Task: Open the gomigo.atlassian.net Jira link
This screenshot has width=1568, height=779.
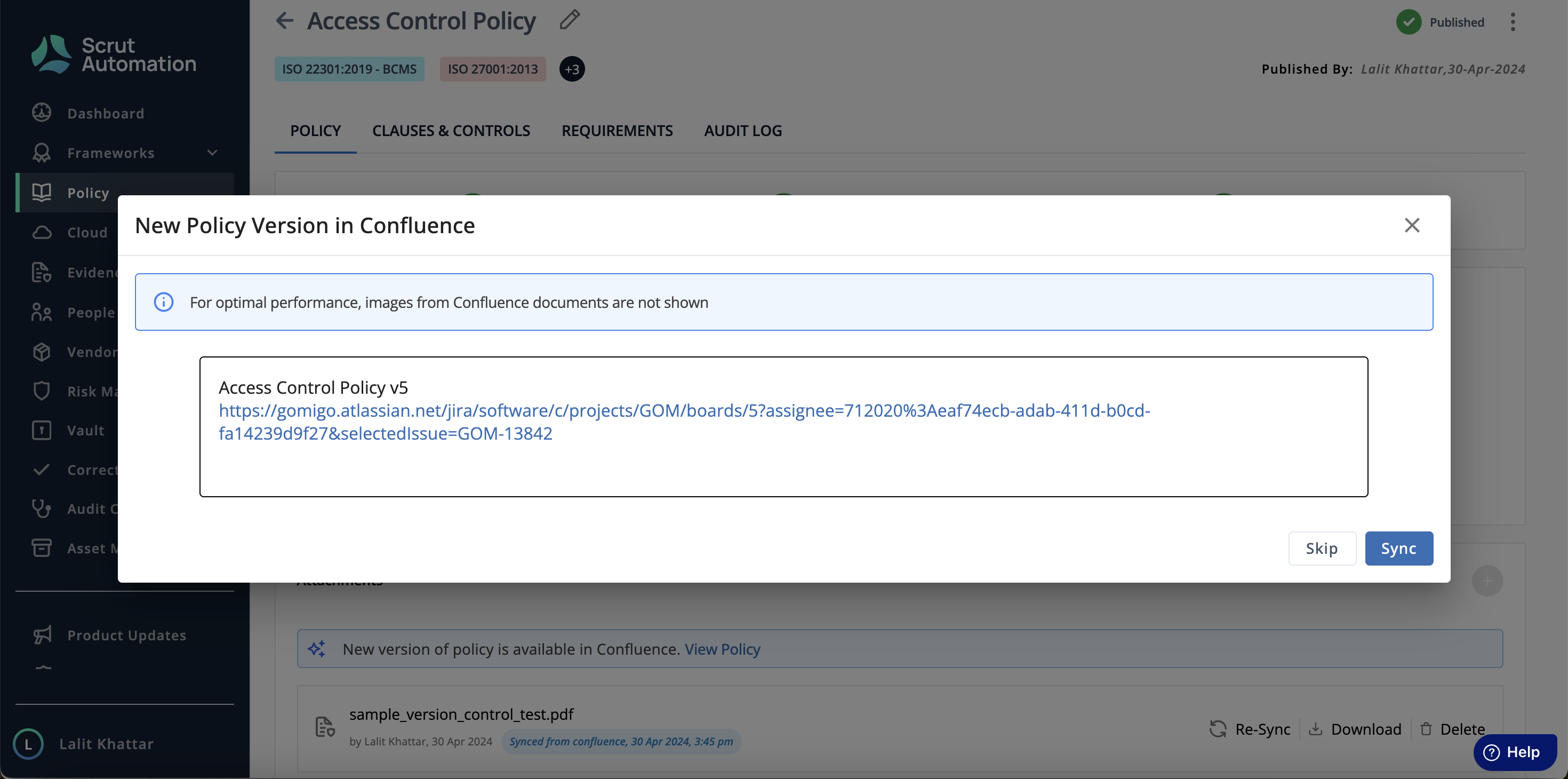Action: click(x=684, y=422)
